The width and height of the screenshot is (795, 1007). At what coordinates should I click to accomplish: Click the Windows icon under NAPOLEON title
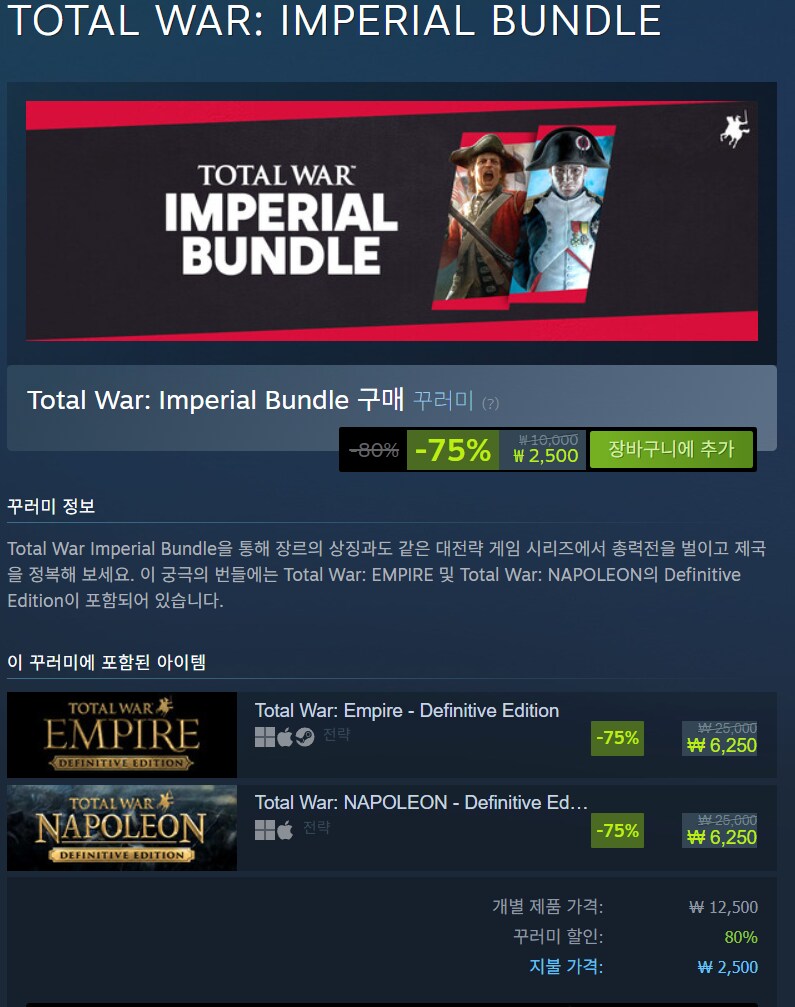pos(265,830)
